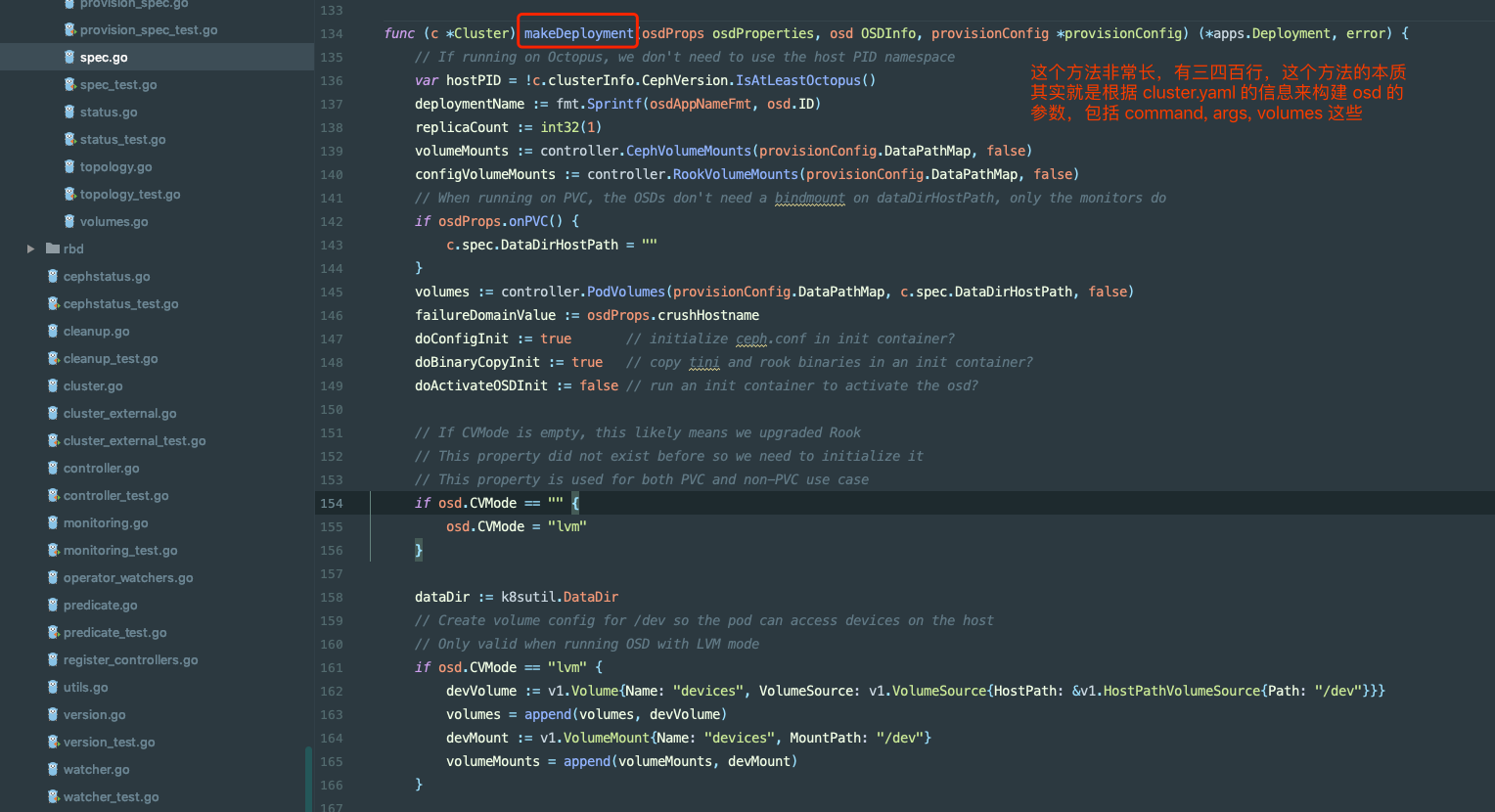1495x812 pixels.
Task: Click the file icon beside cluster.go
Action: coord(53,386)
